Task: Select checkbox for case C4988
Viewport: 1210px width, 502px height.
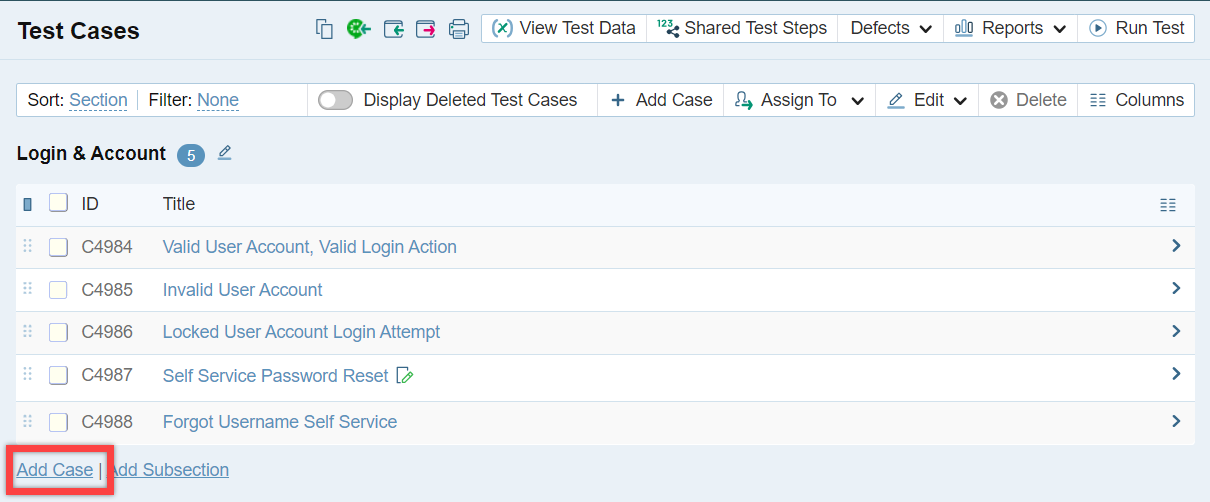Action: click(59, 422)
